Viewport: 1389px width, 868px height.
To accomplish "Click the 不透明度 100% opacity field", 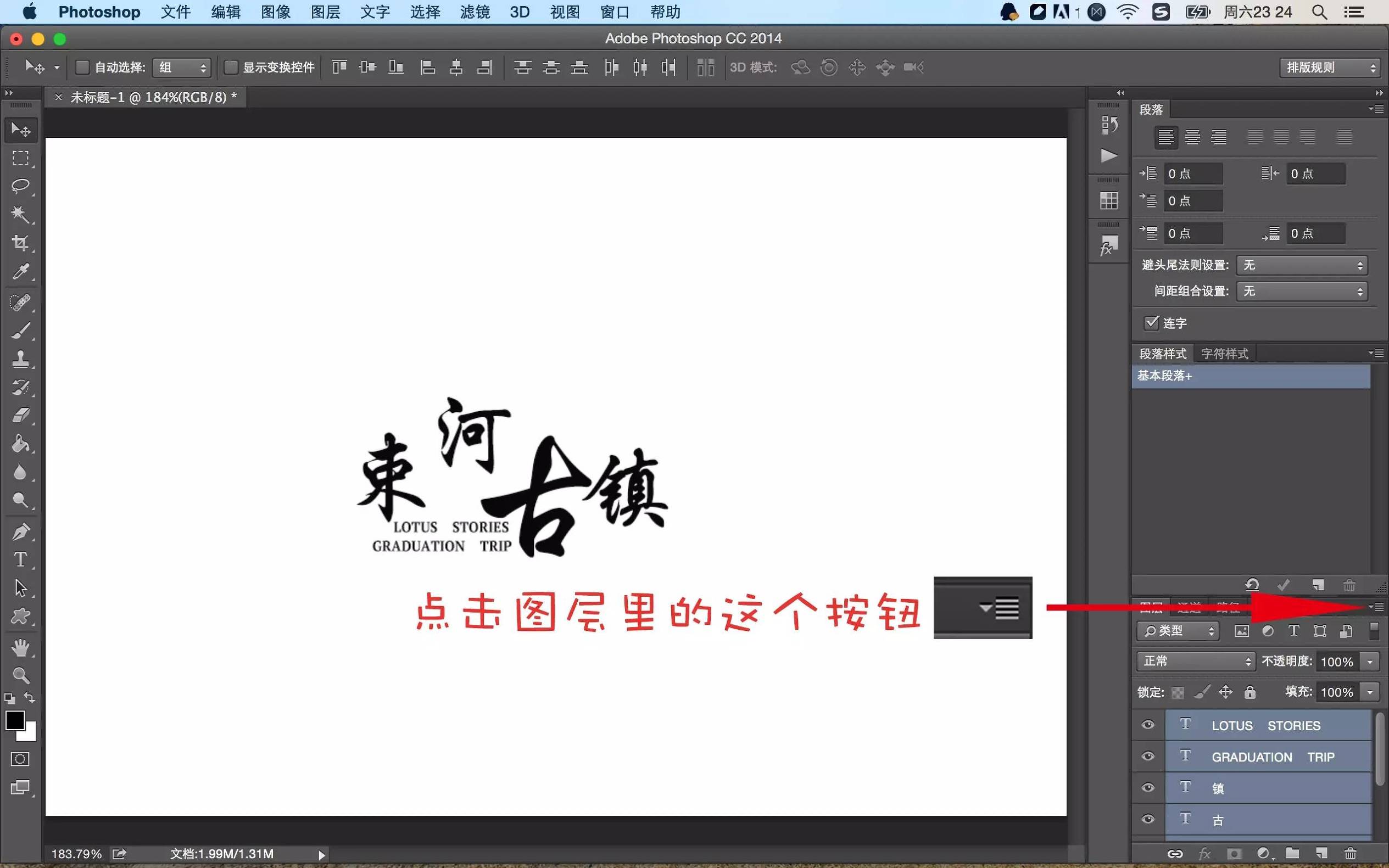I will point(1342,661).
